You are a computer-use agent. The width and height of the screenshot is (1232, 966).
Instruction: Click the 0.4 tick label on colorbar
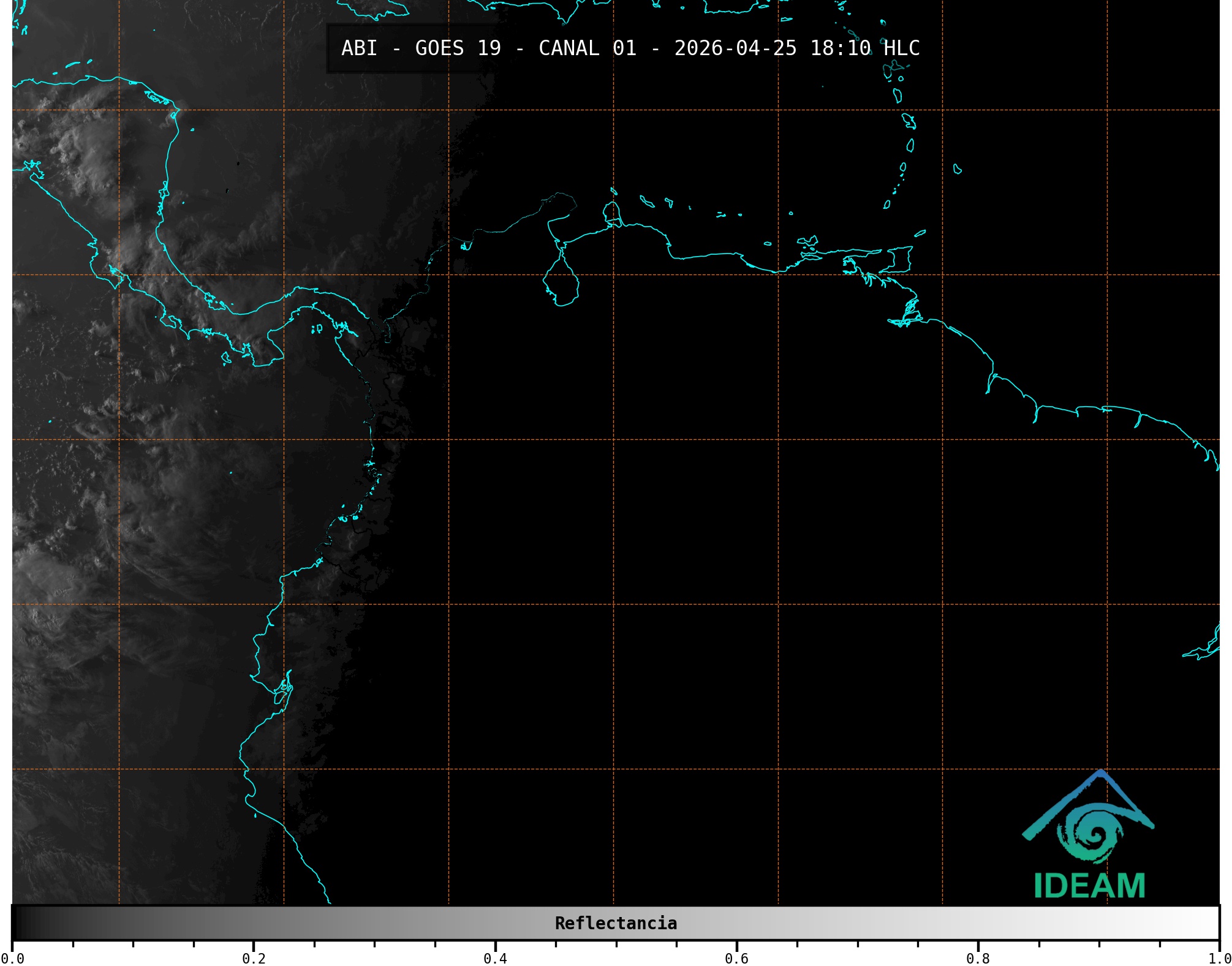[495, 958]
